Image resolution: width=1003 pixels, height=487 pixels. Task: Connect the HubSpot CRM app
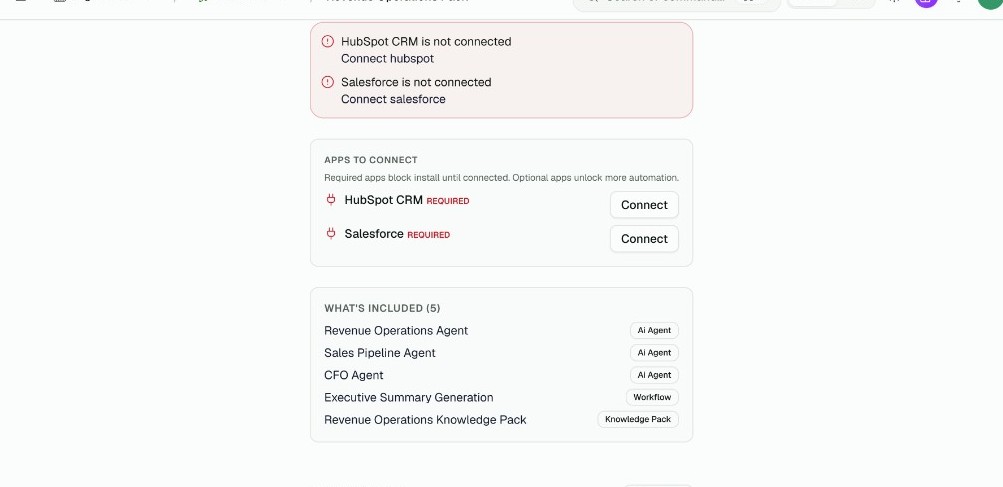click(x=644, y=205)
